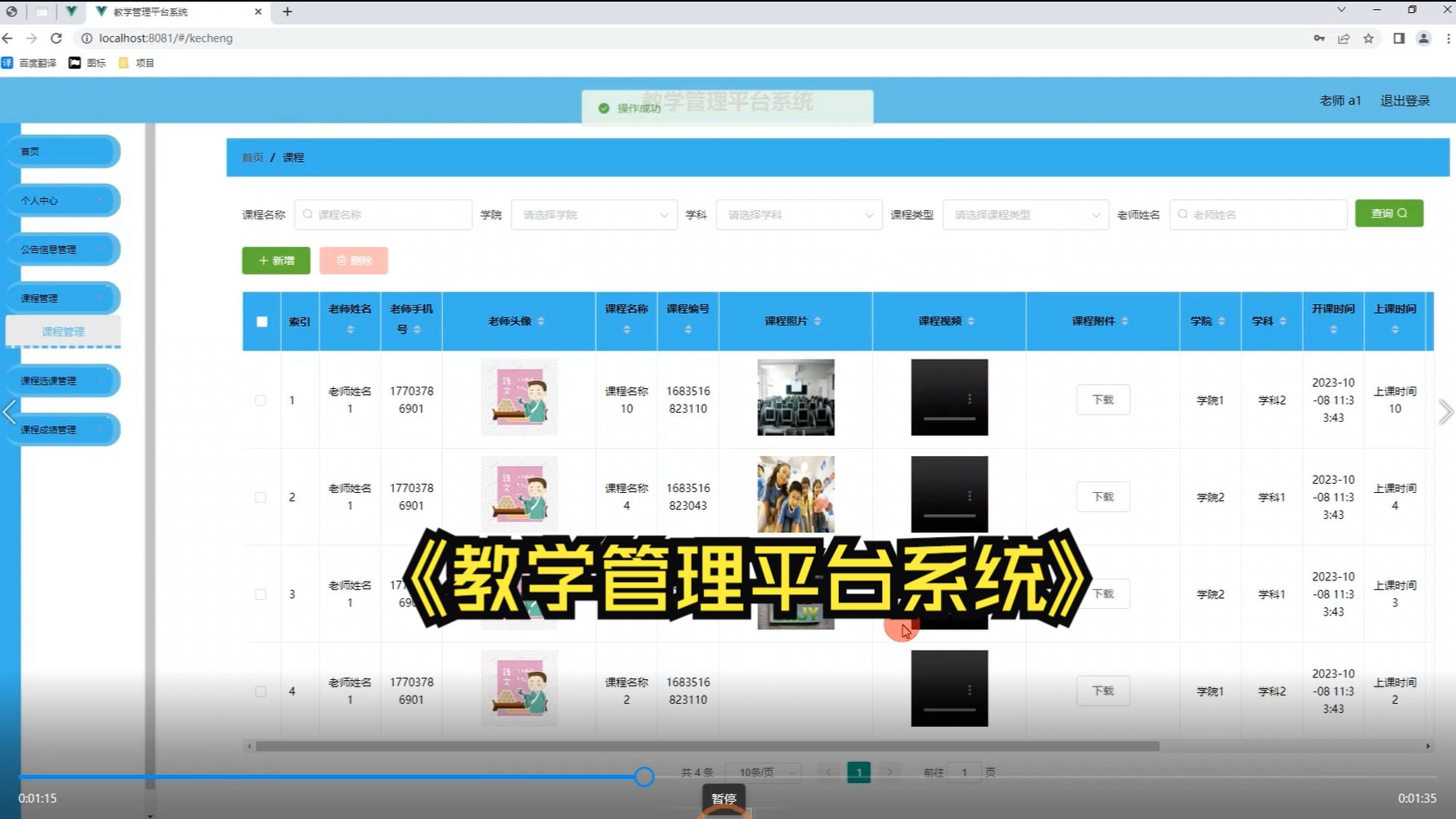Bookmark this page with the star icon
This screenshot has width=1456, height=819.
tap(1369, 38)
